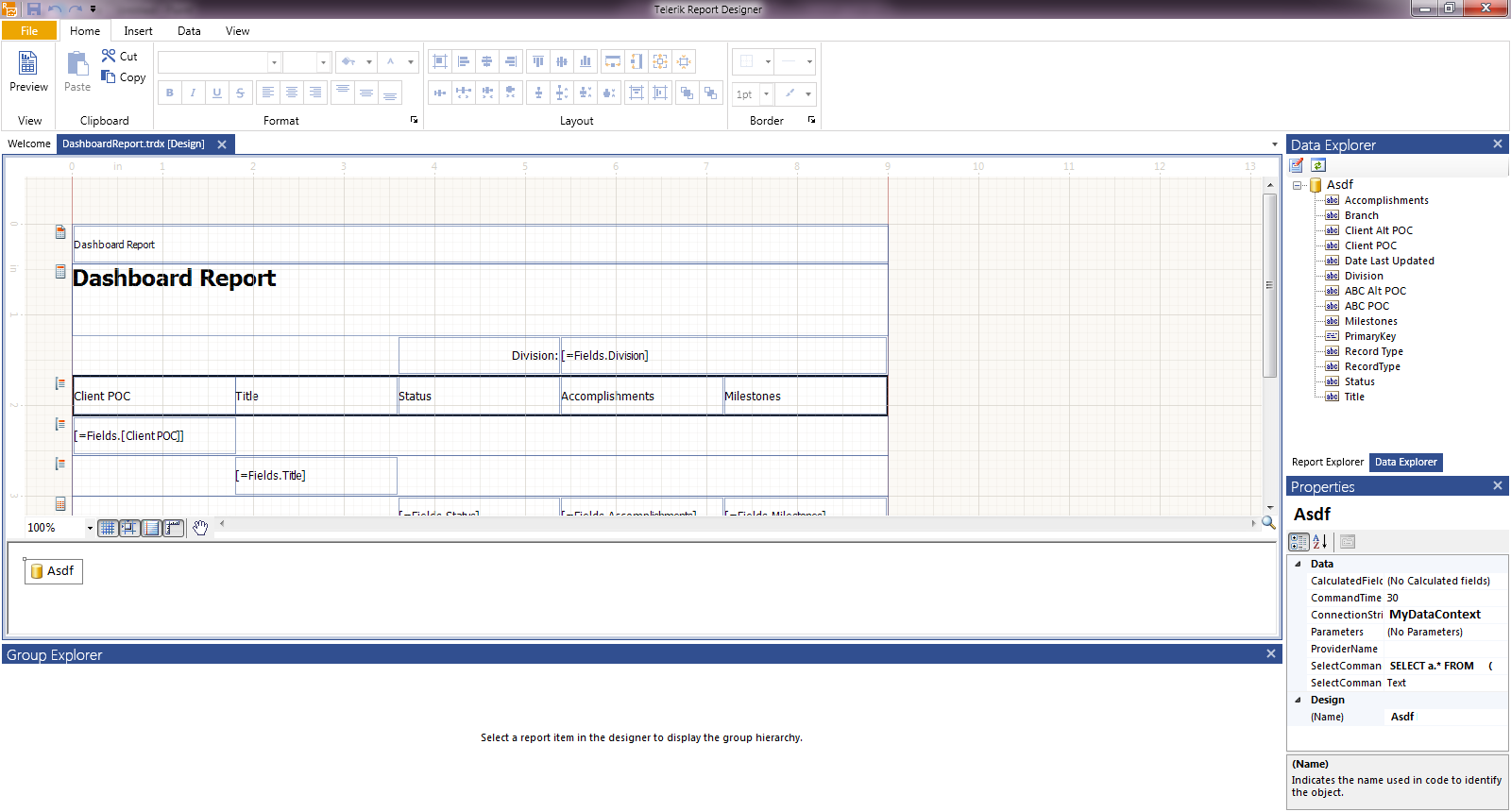Toggle Underline formatting
Viewport: 1511px width, 812px height.
(217, 93)
